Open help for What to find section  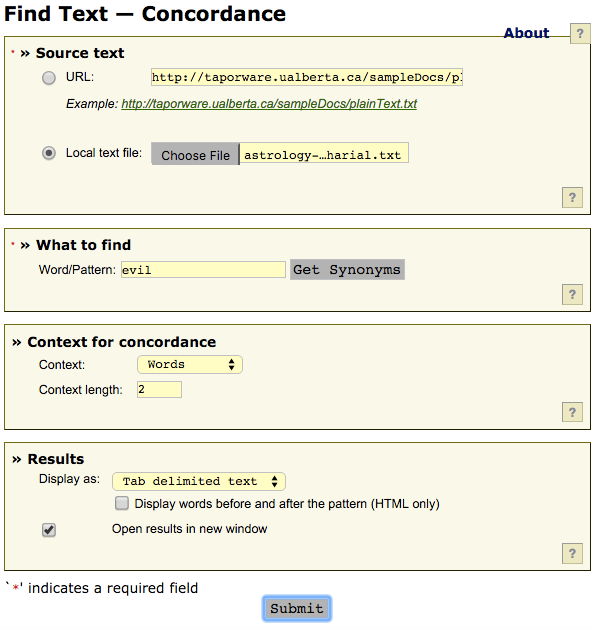point(572,294)
